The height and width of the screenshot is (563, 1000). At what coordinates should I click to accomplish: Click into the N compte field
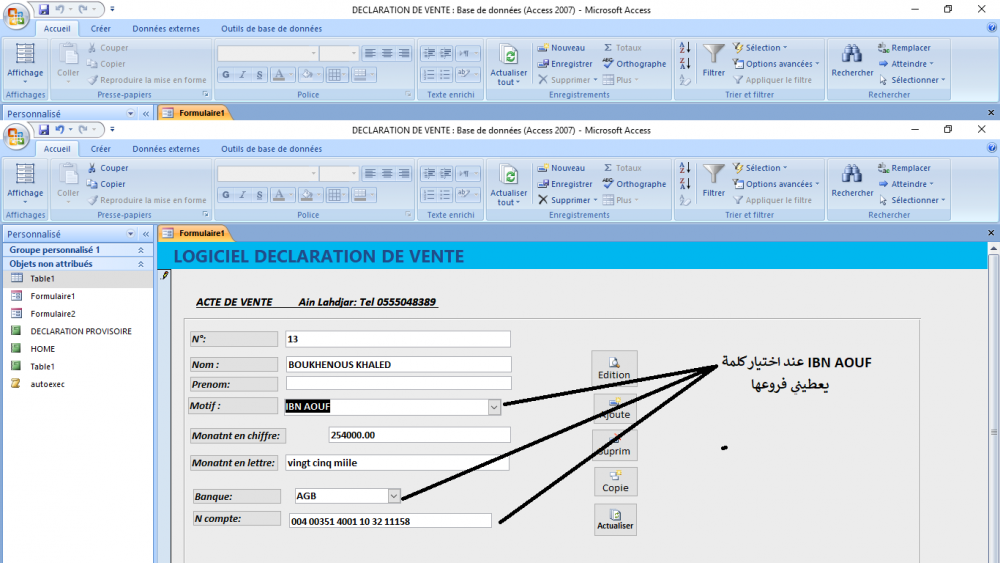tap(390, 521)
